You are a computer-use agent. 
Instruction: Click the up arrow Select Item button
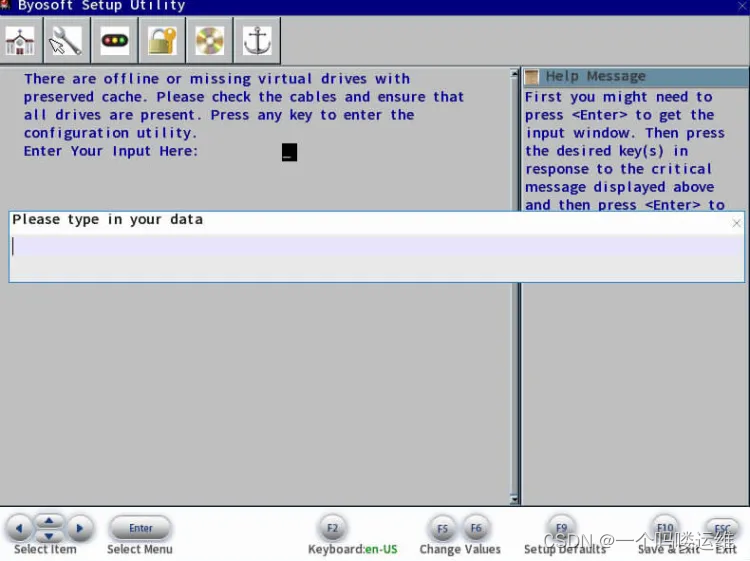49,520
